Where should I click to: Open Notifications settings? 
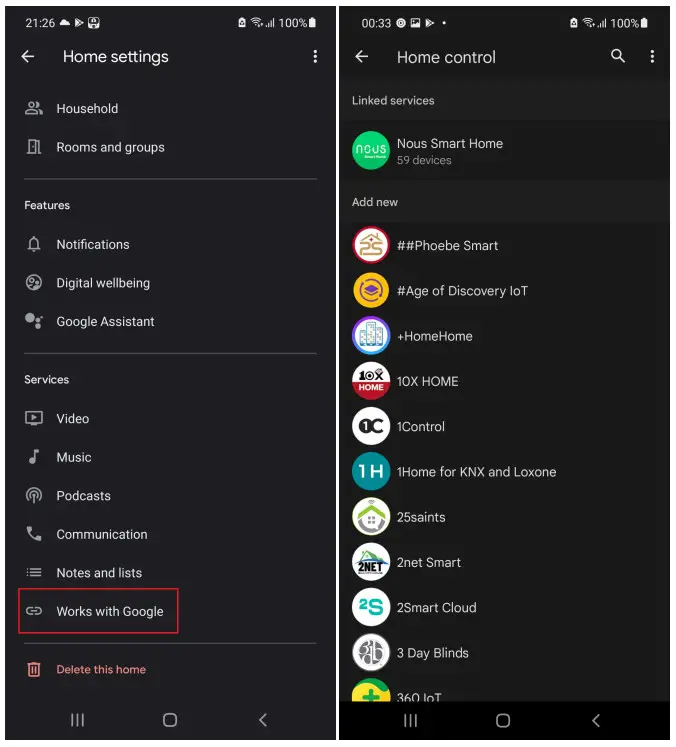(x=92, y=244)
